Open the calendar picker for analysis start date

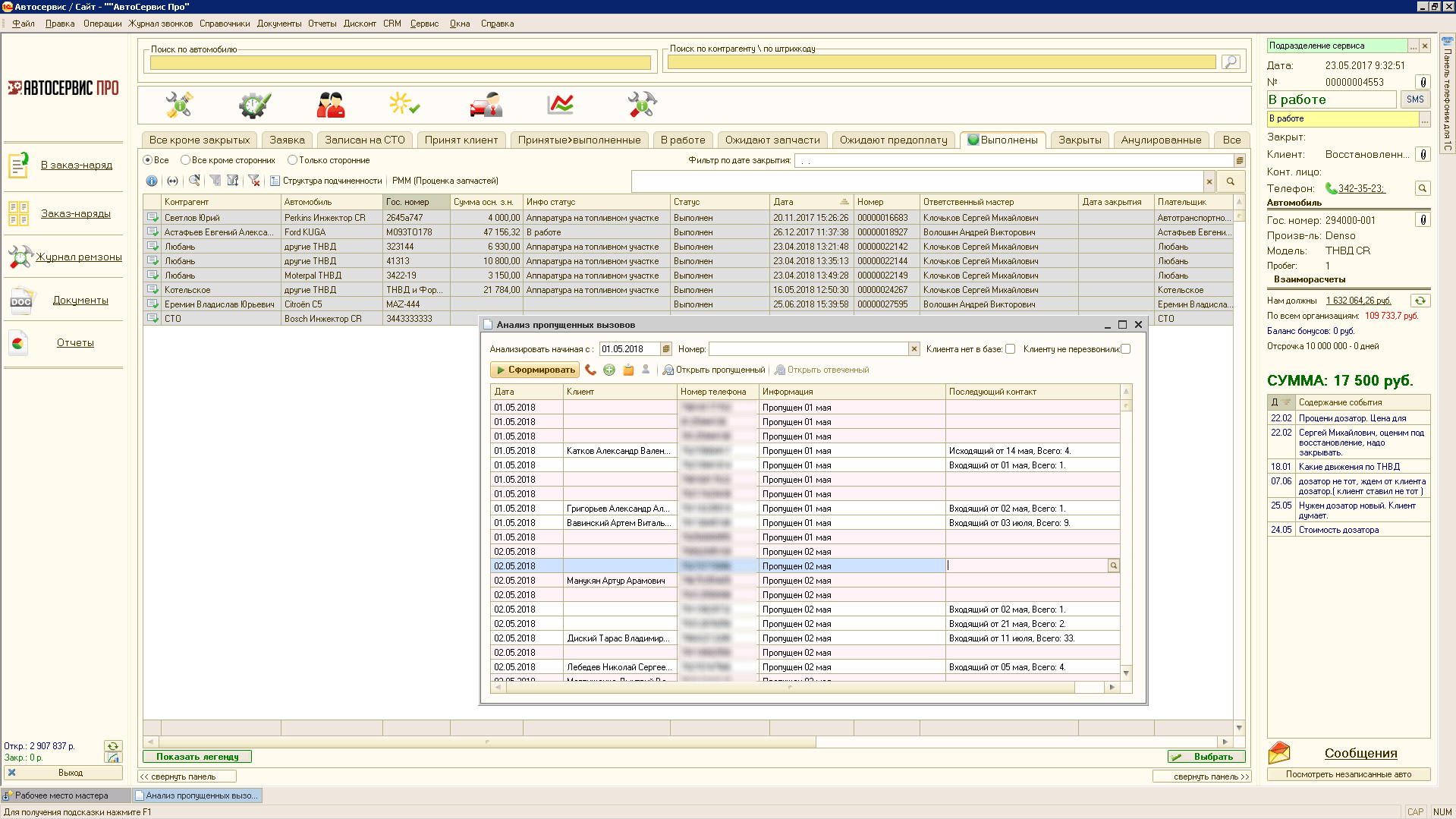[666, 349]
